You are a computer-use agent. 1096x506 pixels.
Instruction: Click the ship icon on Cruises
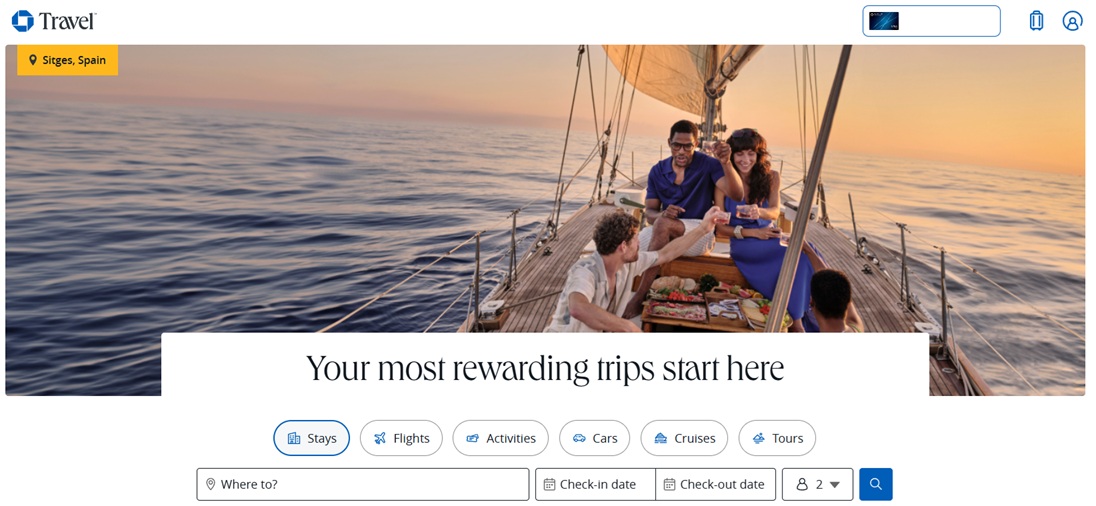point(661,438)
